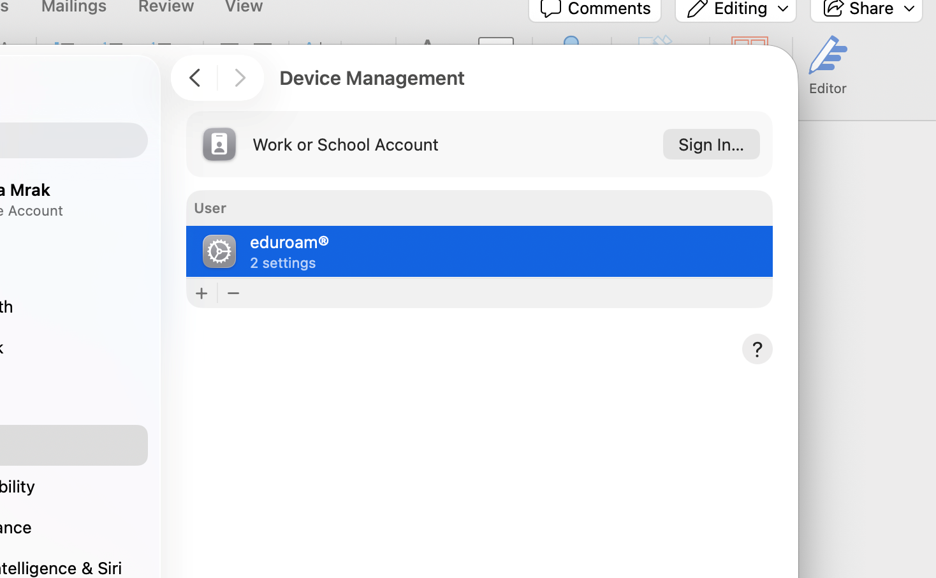This screenshot has width=936, height=578.
Task: Open Comments pane in Word
Action: click(x=595, y=9)
